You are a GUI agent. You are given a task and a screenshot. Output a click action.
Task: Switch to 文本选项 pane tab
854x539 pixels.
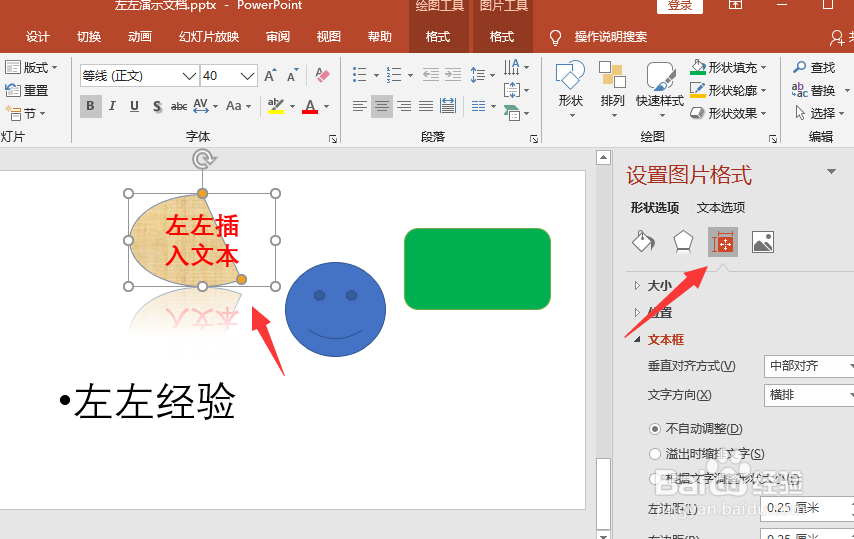(x=721, y=207)
